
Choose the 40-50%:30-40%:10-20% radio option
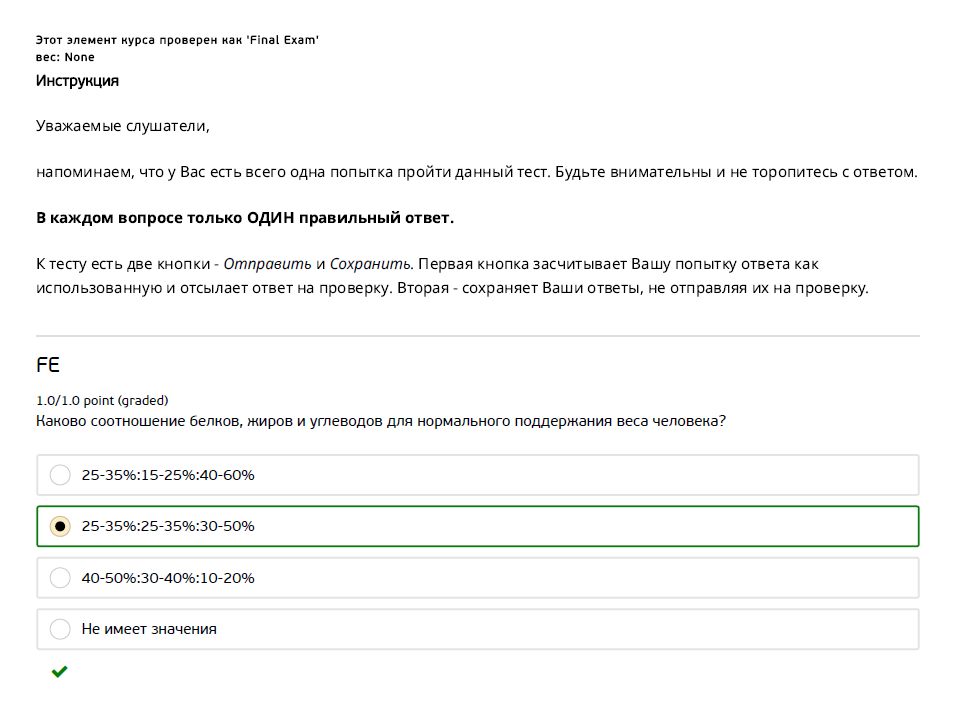60,578
